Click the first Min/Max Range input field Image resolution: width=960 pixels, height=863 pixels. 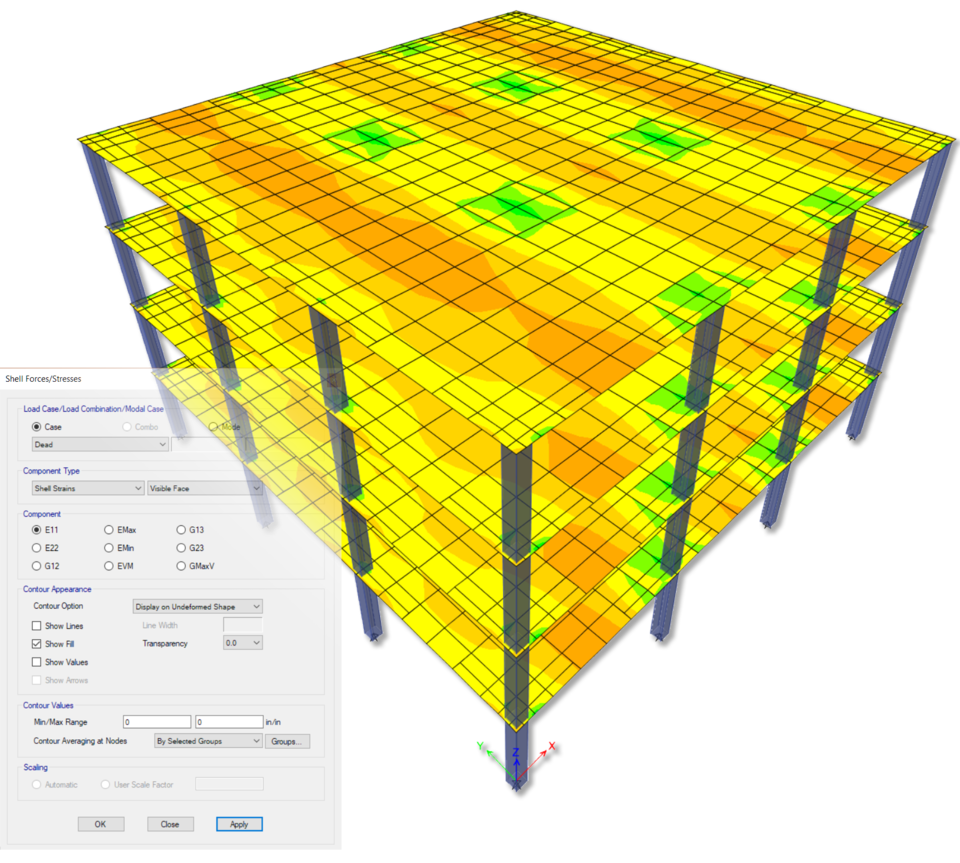157,722
